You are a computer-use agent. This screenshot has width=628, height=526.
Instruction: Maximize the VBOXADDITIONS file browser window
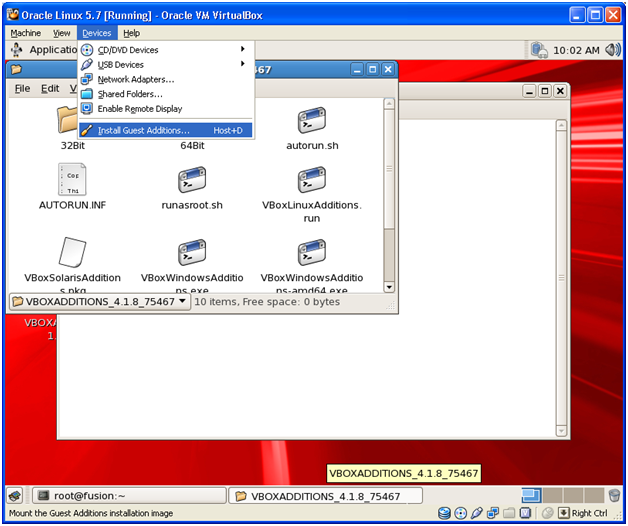click(372, 70)
